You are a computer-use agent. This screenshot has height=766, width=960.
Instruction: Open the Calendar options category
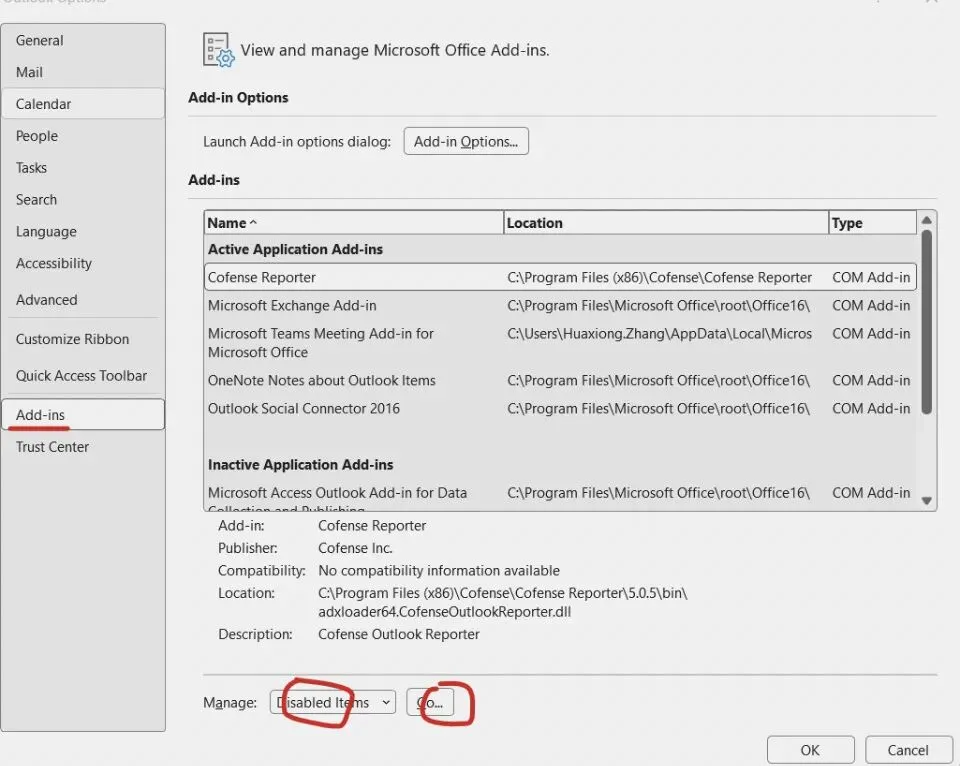click(83, 103)
